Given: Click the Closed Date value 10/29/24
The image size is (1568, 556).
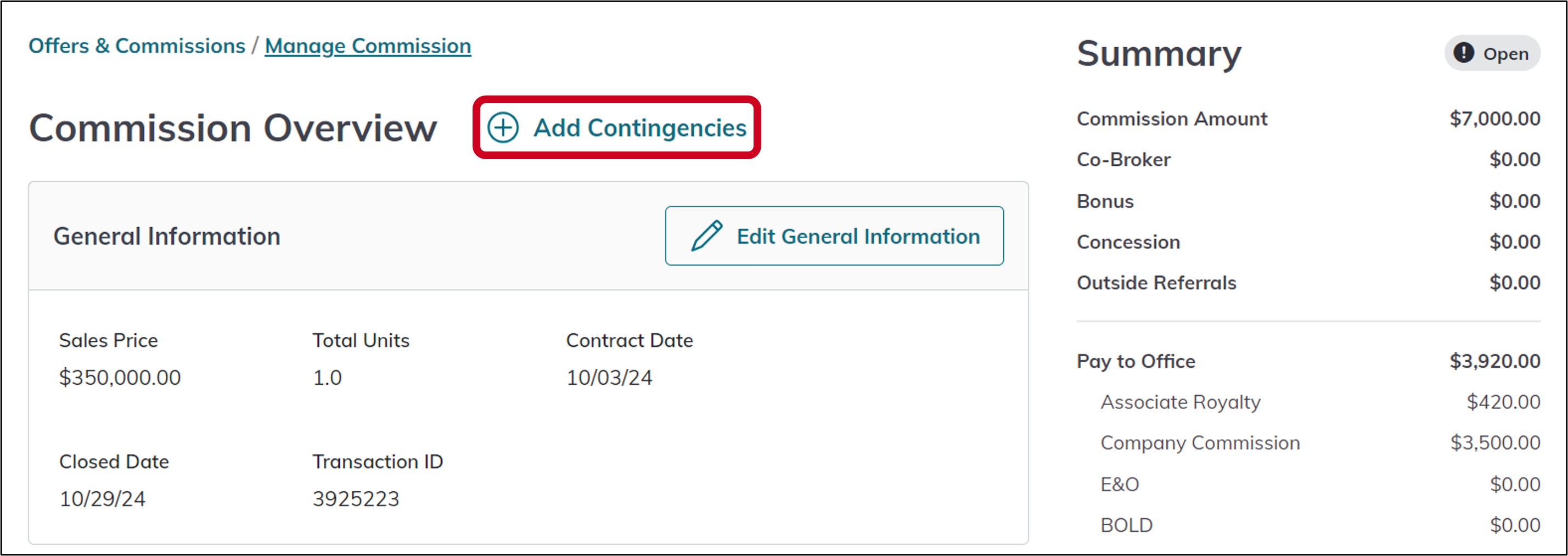Looking at the screenshot, I should pos(102,499).
